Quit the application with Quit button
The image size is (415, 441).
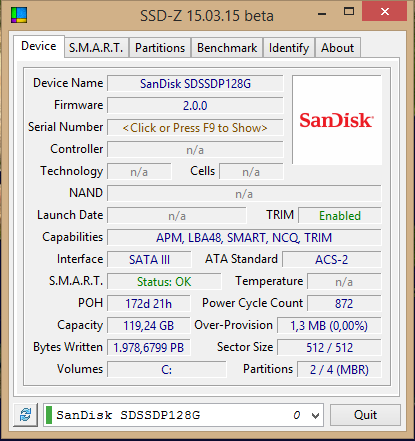(365, 415)
